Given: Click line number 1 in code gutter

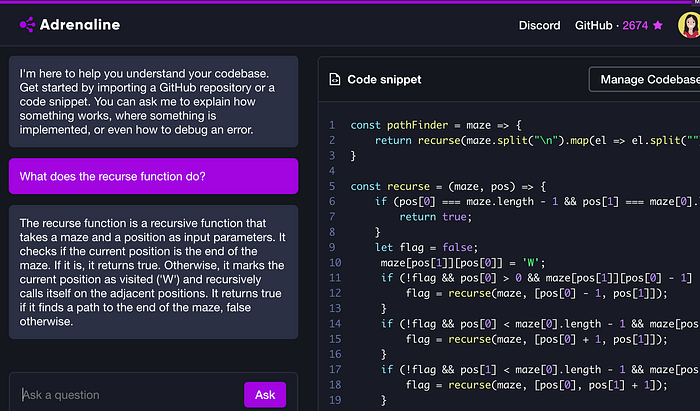Looking at the screenshot, I should 331,125.
